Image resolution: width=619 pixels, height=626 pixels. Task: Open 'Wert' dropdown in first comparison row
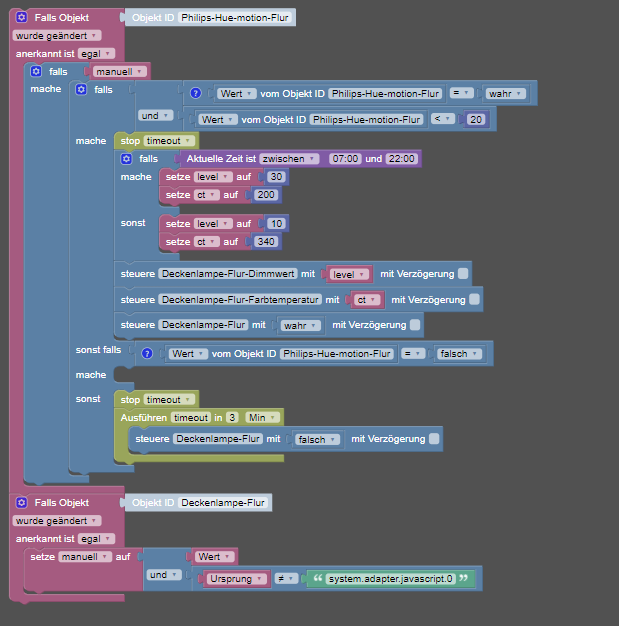point(236,93)
